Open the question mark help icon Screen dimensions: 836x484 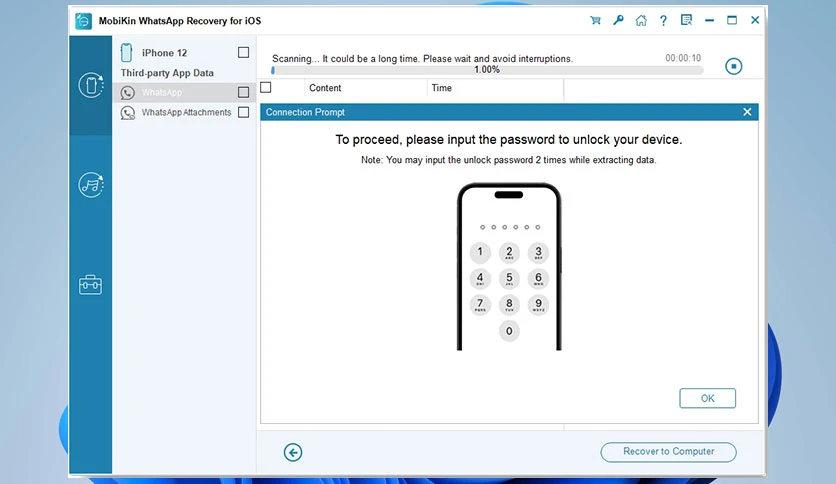[663, 20]
